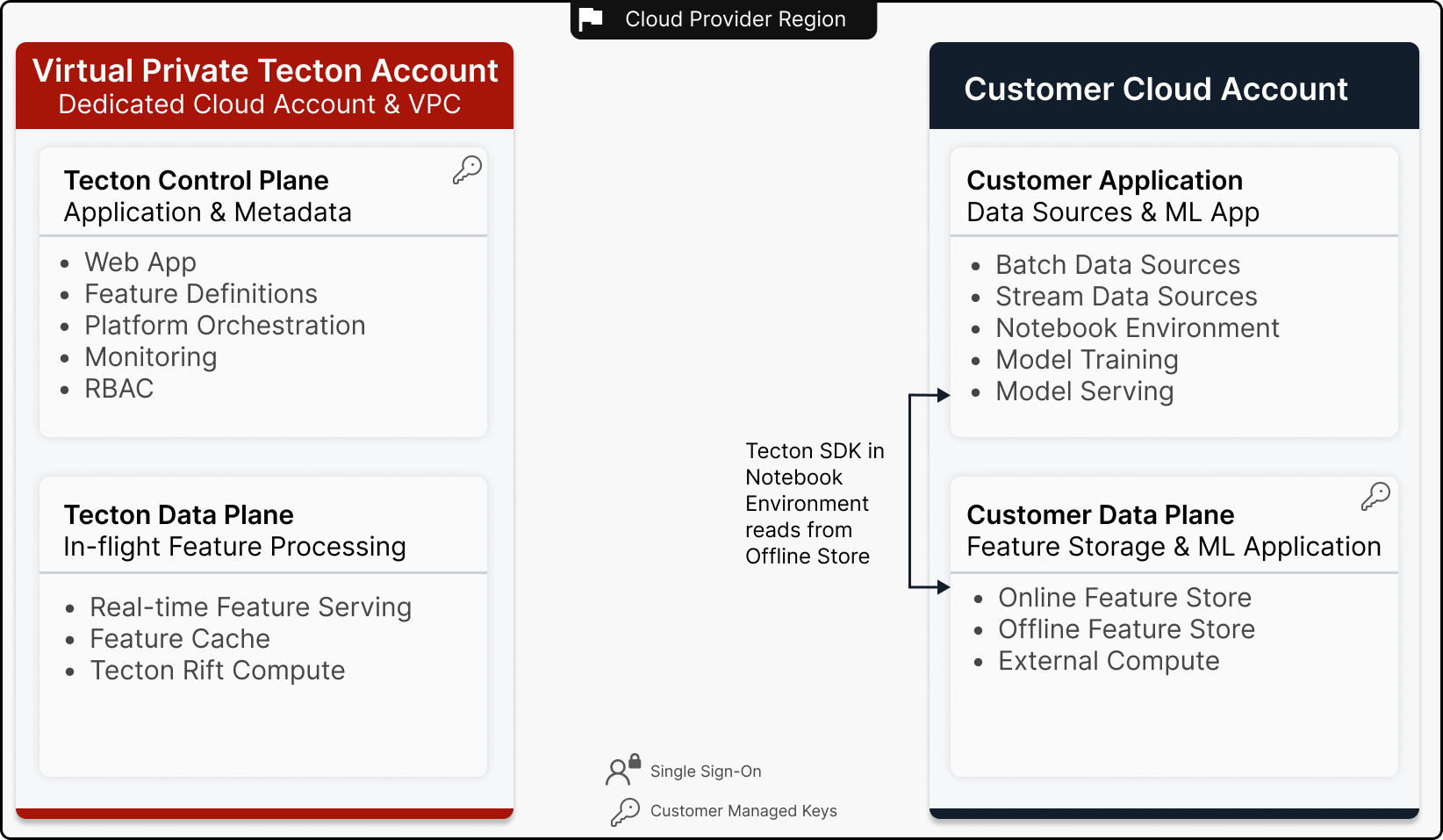1443x840 pixels.
Task: Click the Customer Cloud Account heading
Action: click(x=1156, y=90)
